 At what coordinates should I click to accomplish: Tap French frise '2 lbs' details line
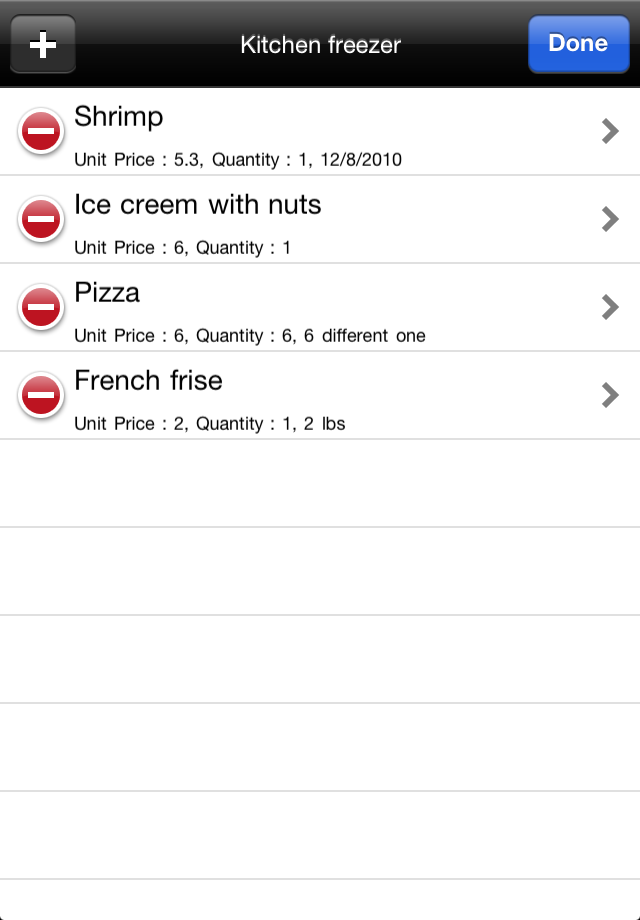coord(209,424)
